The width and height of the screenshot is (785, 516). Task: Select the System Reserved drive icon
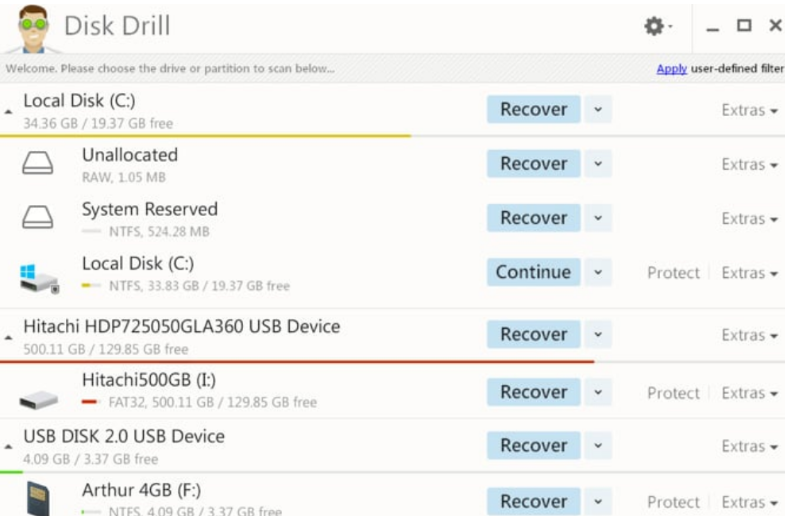click(x=38, y=219)
